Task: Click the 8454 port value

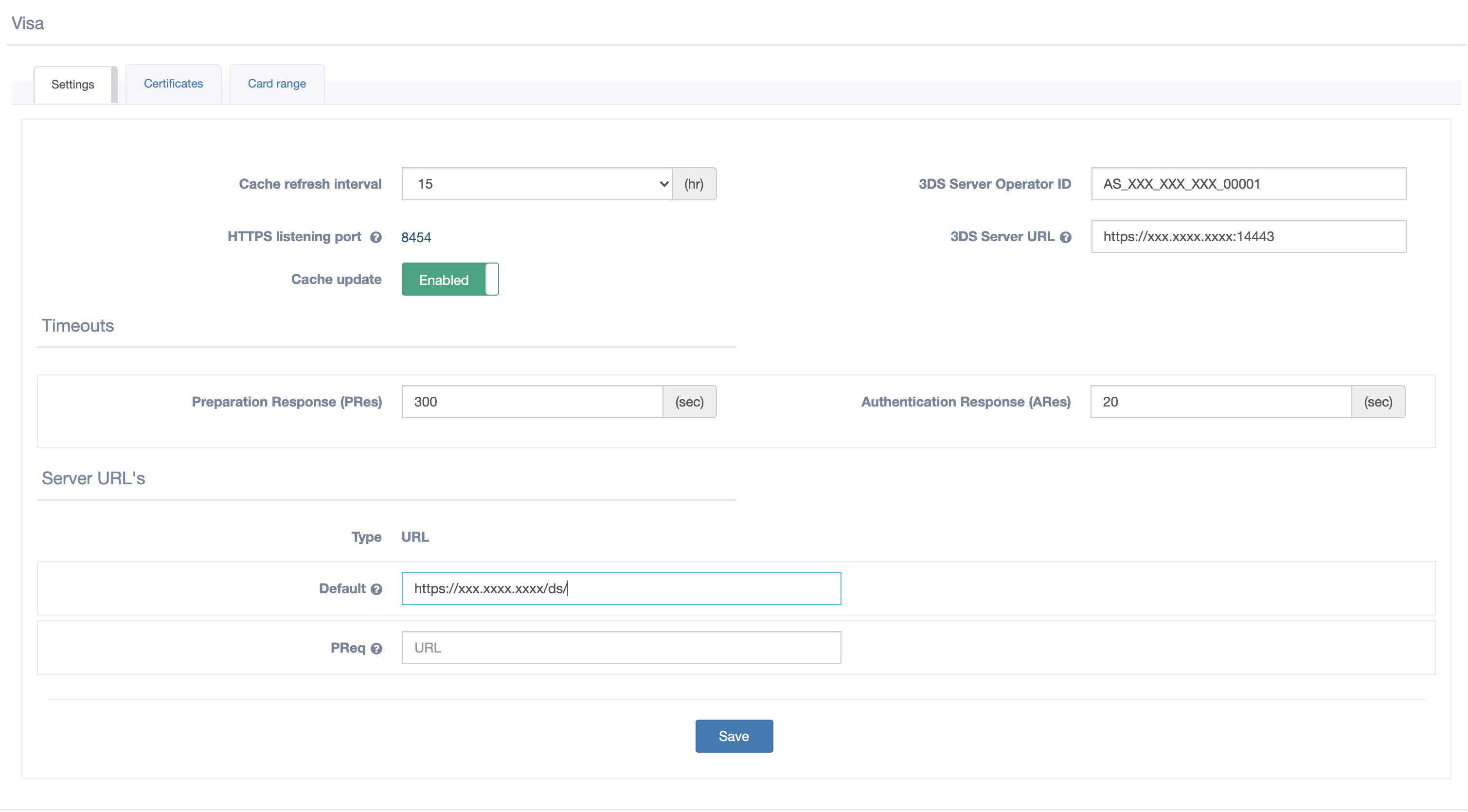Action: coord(416,238)
